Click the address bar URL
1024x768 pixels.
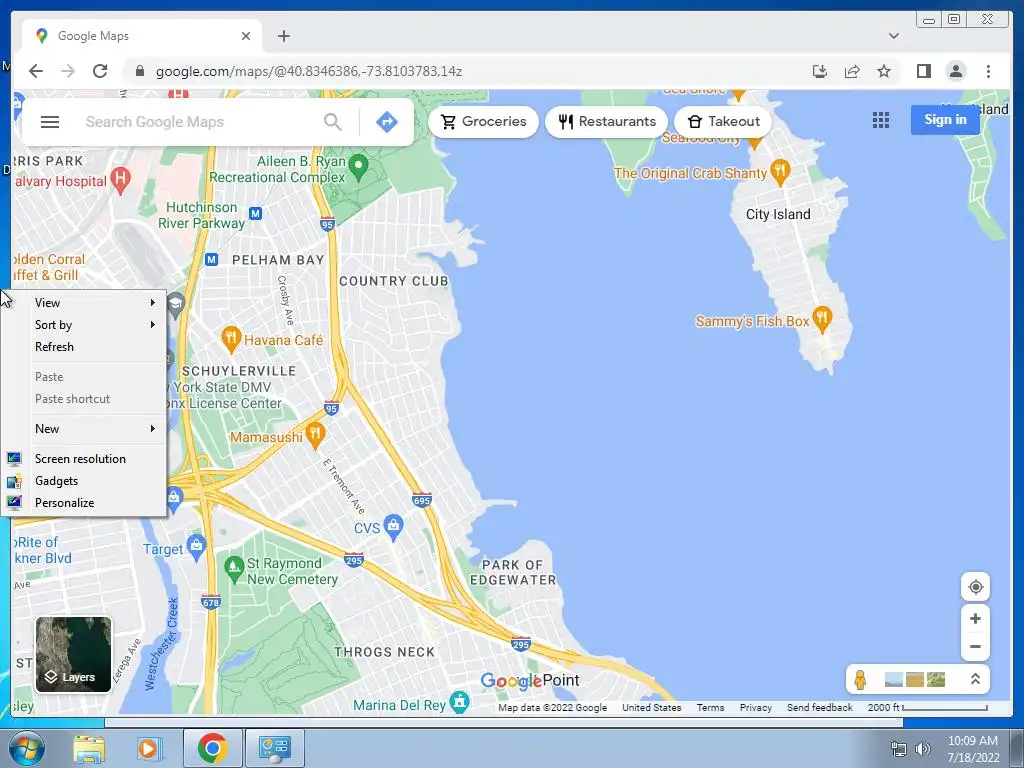pos(309,71)
